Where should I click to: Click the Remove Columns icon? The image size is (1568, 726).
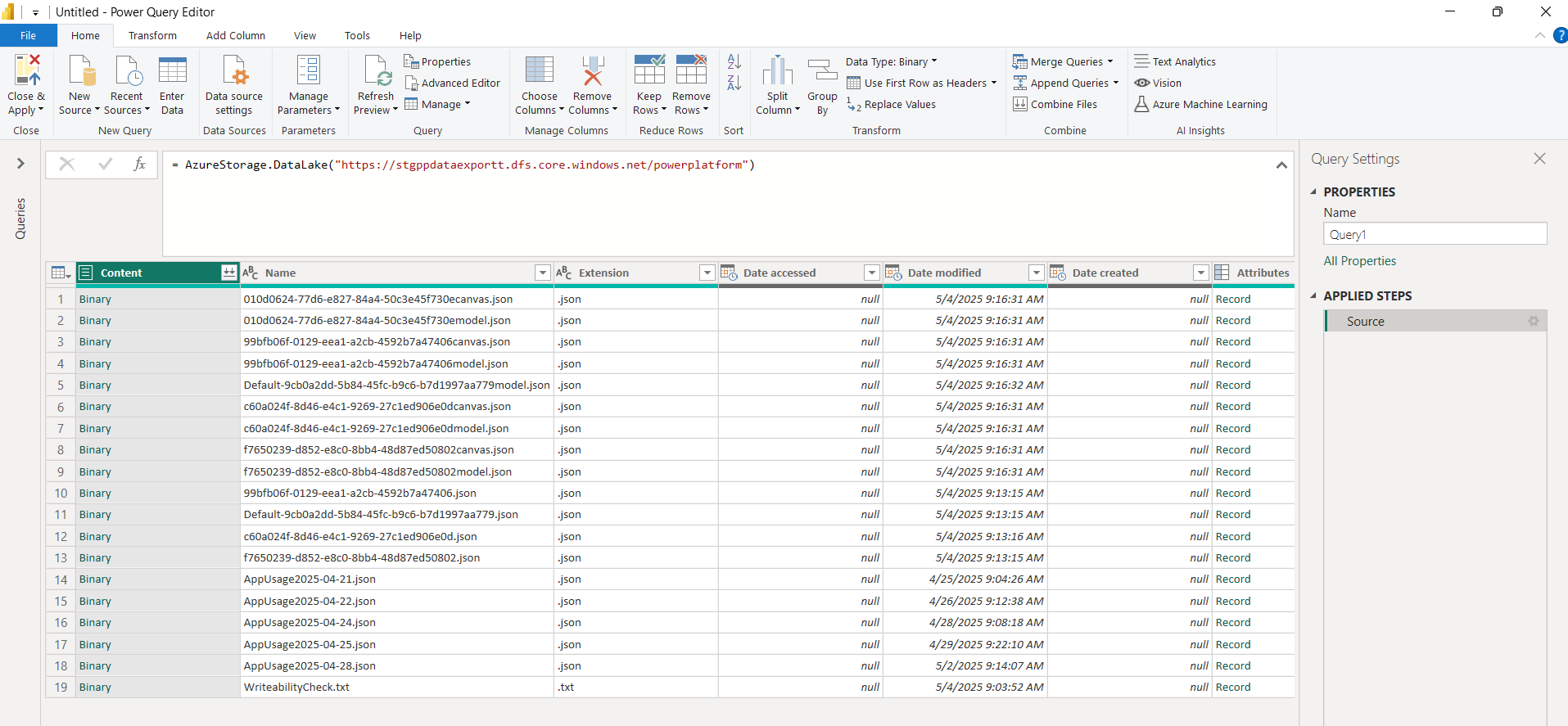click(592, 71)
